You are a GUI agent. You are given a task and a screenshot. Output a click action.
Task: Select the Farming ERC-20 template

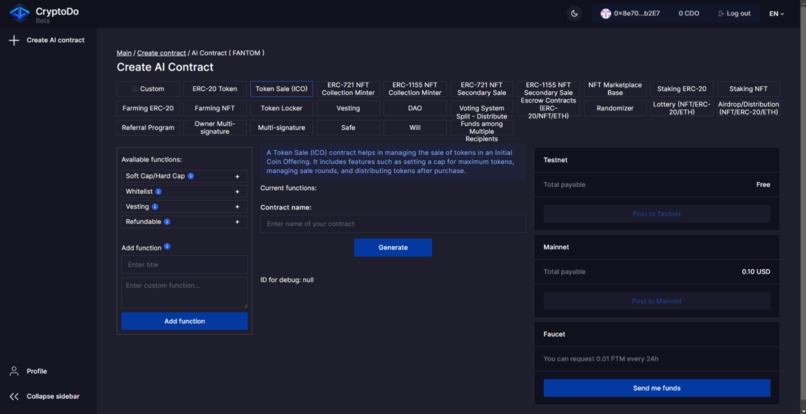[148, 109]
